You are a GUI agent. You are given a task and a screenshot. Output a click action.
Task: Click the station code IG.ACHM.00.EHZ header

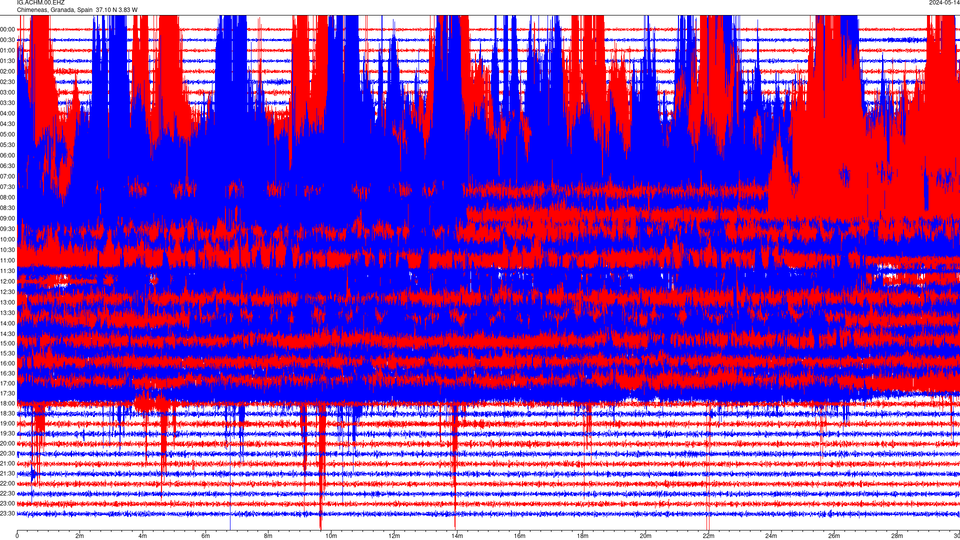[x=40, y=2]
